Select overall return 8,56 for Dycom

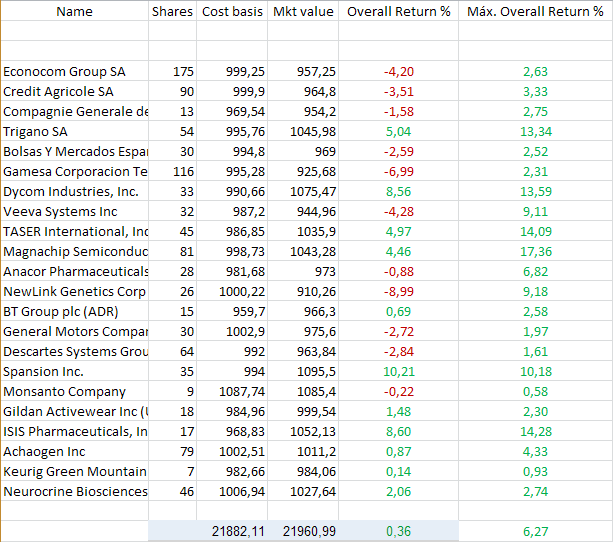pos(399,191)
